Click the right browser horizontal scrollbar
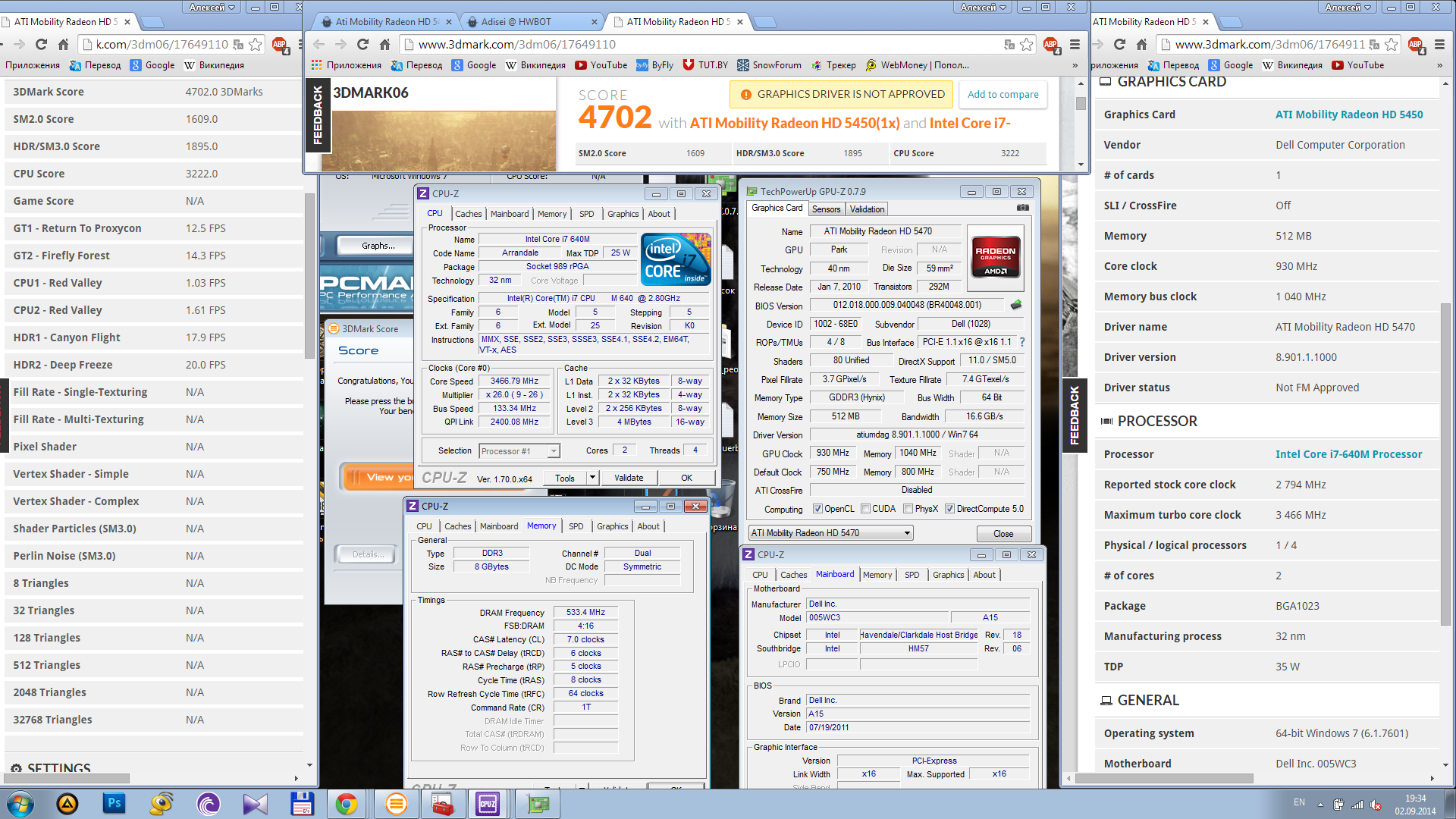This screenshot has height=819, width=1456. pyautogui.click(x=1163, y=778)
